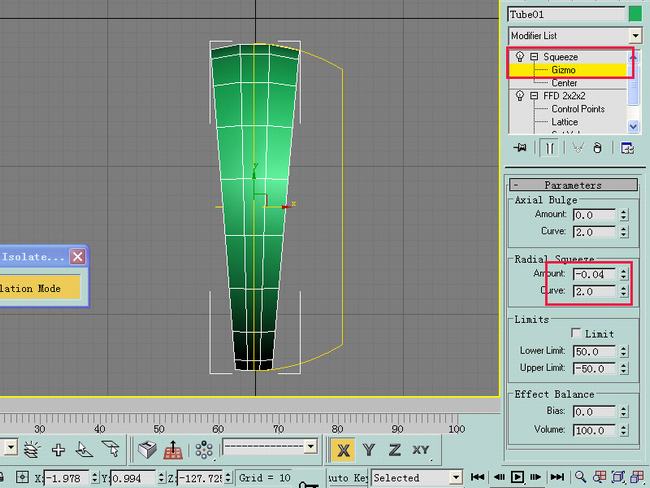Screen dimensions: 650x488
Task: Click the array dots circle icon
Action: (204, 450)
